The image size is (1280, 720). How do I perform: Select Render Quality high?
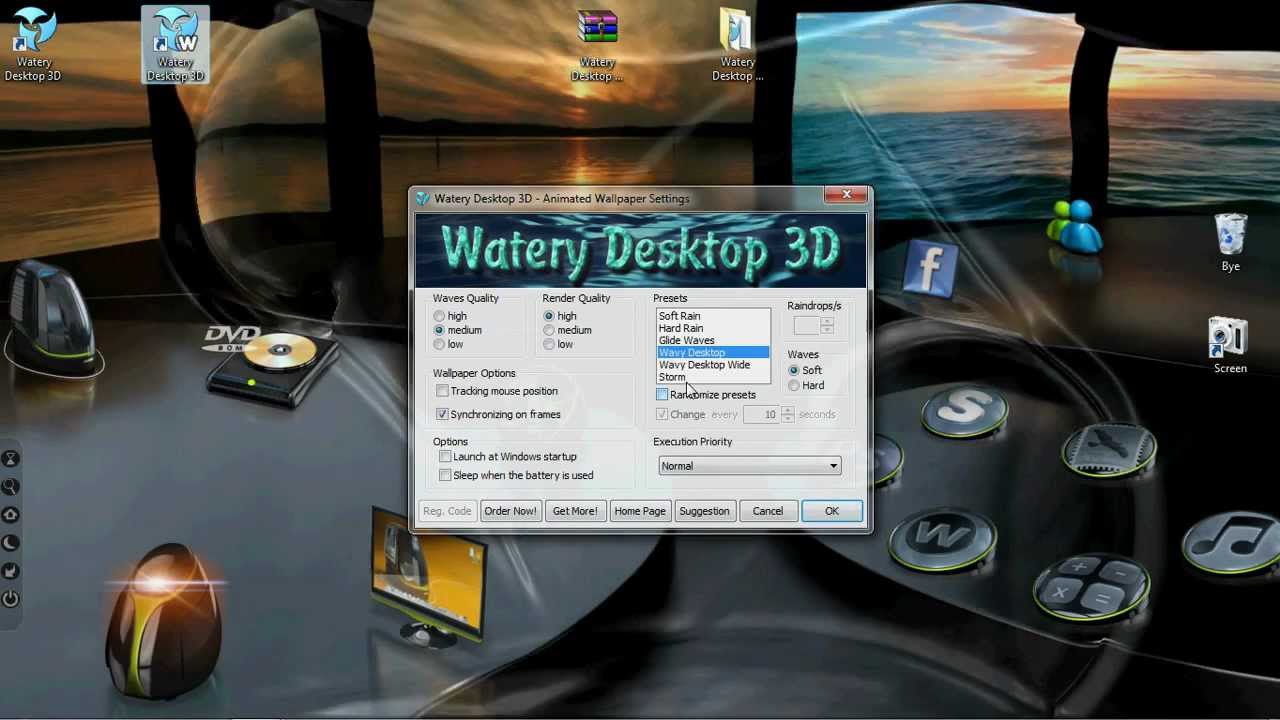549,316
